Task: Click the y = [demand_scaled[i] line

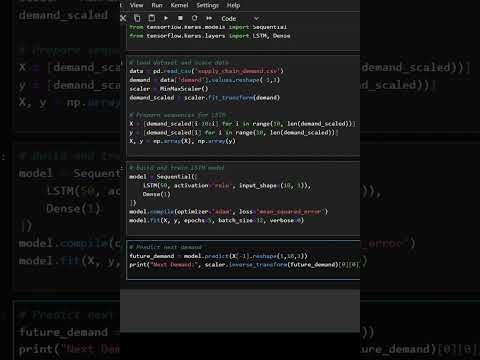Action: pyautogui.click(x=234, y=132)
